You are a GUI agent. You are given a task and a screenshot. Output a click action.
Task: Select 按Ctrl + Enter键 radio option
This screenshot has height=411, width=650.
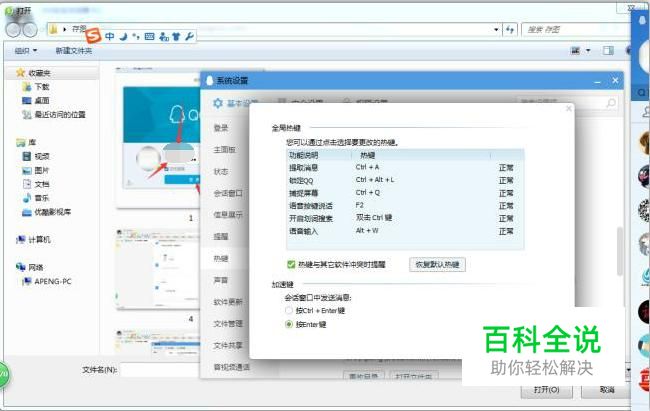pos(289,311)
